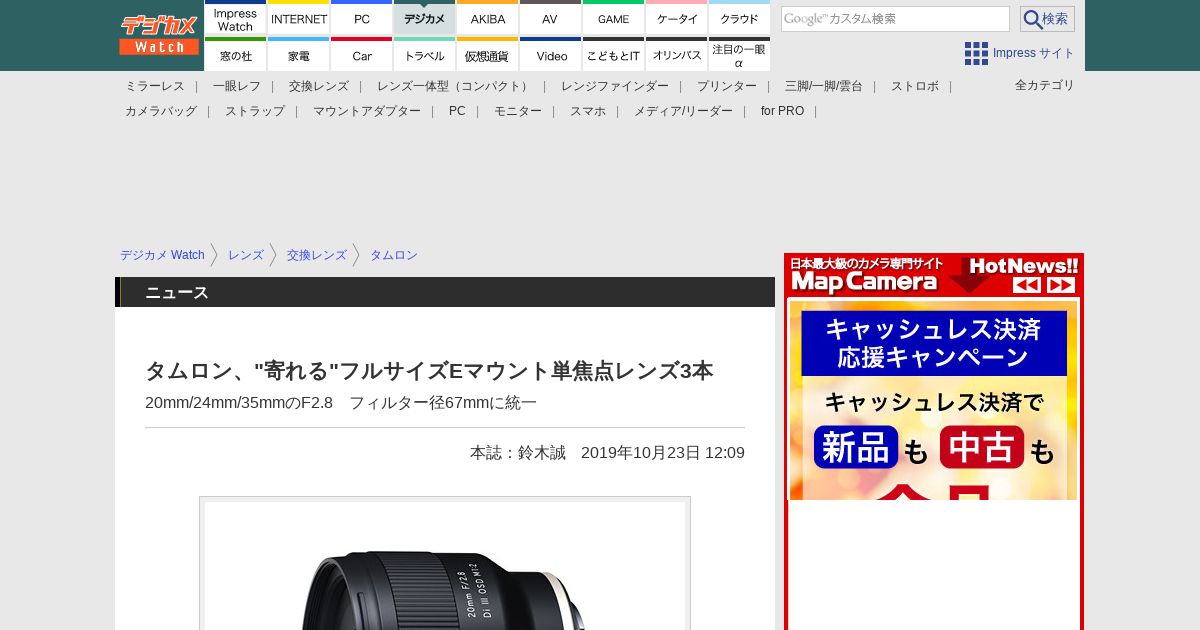Open the 家電 tab
Viewport: 1200px width, 630px height.
point(299,55)
